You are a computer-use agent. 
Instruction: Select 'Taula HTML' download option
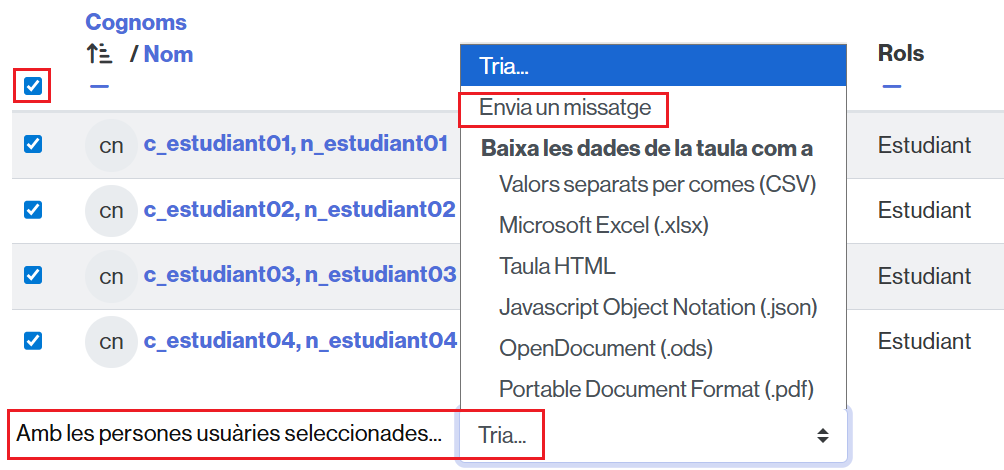557,266
